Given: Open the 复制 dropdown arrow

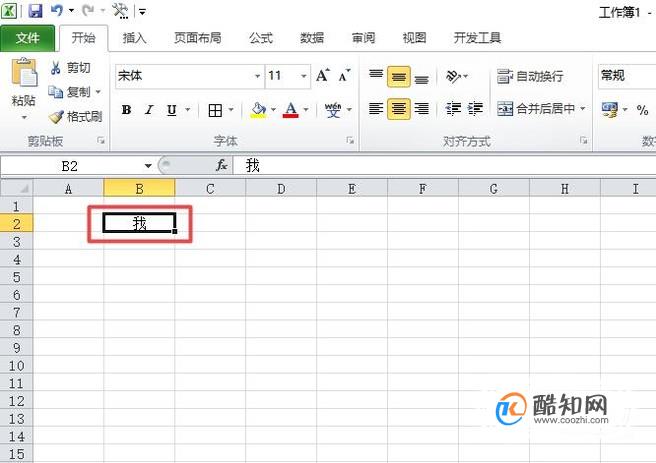Looking at the screenshot, I should (98, 92).
